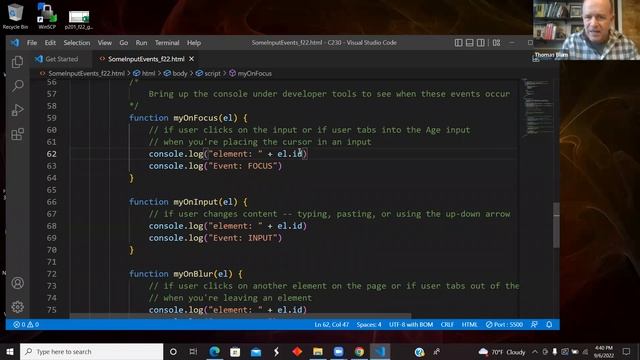Open Microsoft Store from the taskbar
The image size is (640, 360).
pos(235,351)
